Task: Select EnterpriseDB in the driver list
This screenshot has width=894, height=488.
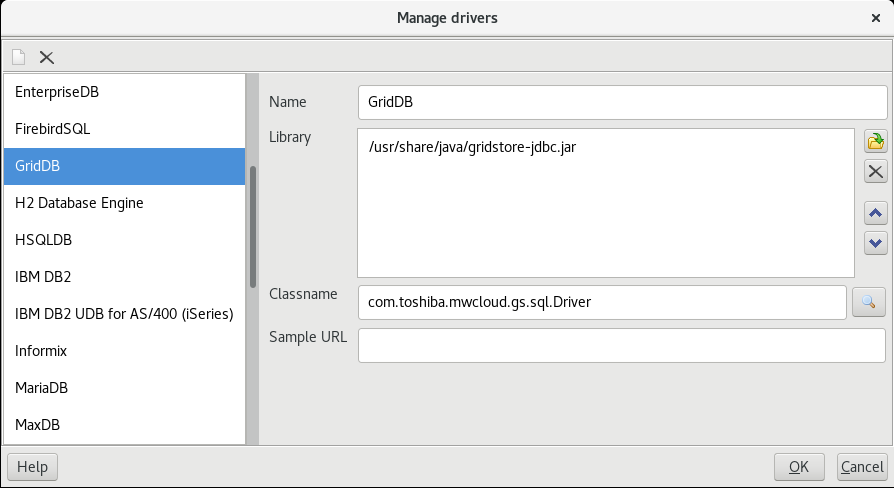Action: [x=57, y=92]
